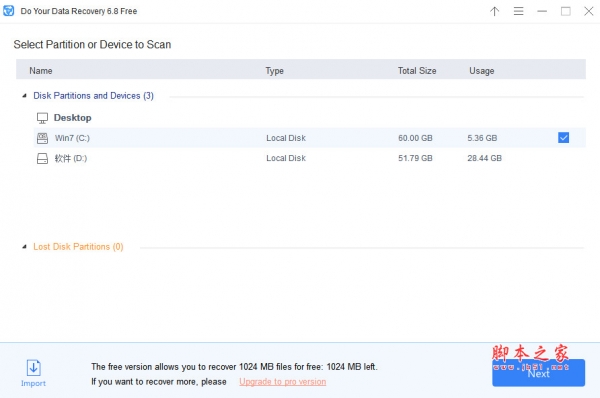The image size is (600, 398).
Task: Open the hamburger menu in title bar
Action: click(x=518, y=11)
